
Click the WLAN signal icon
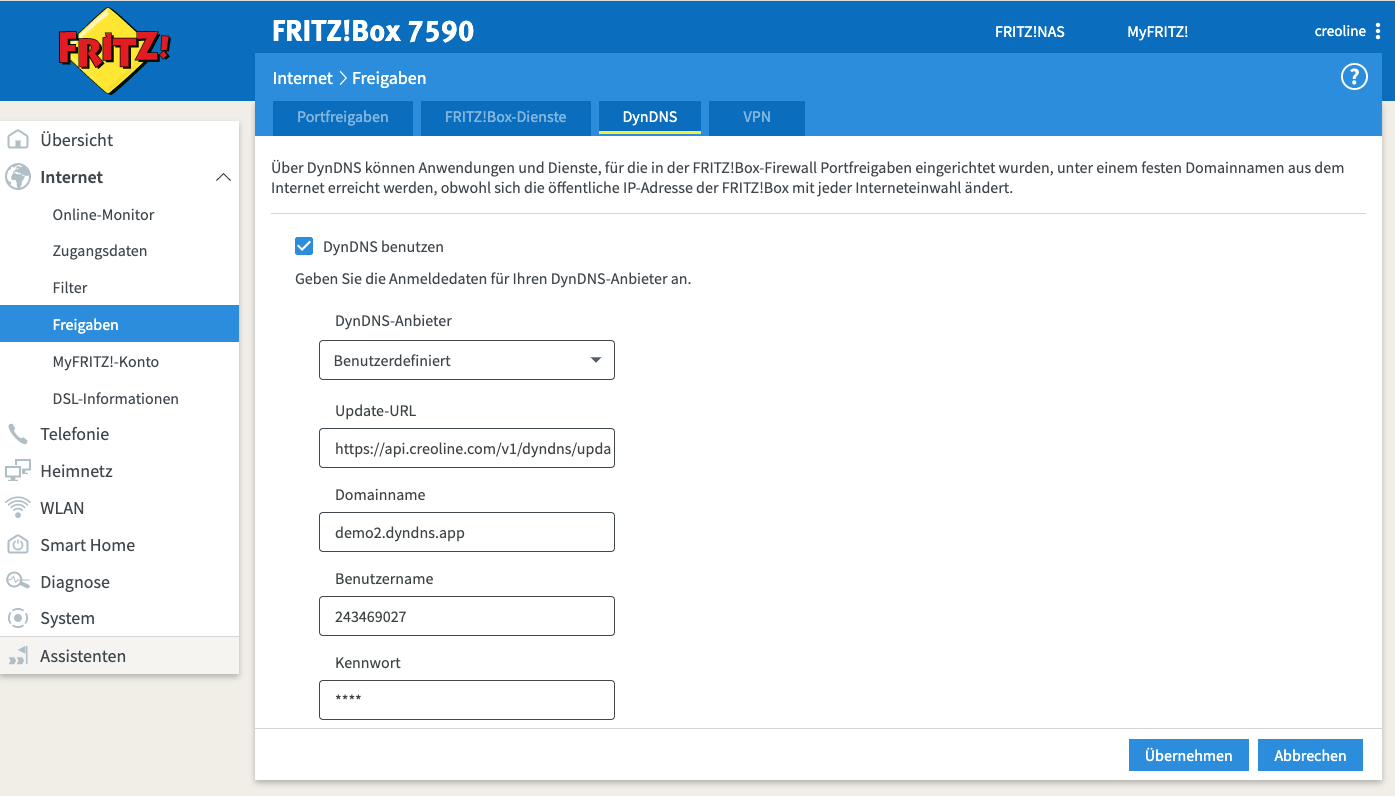tap(18, 508)
